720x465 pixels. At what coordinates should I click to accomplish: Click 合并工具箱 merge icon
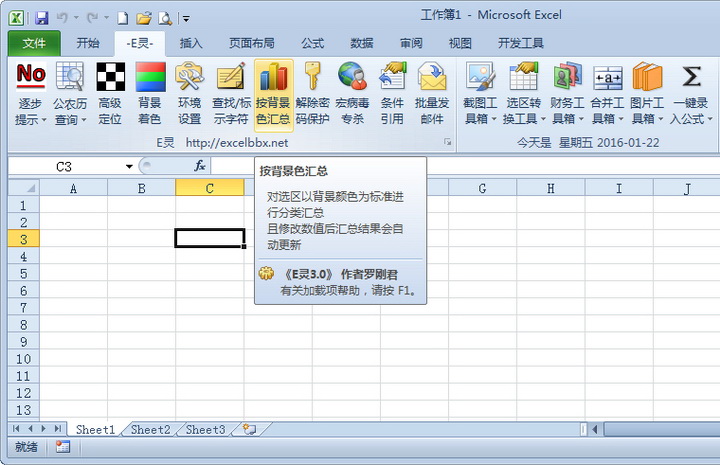pos(607,77)
